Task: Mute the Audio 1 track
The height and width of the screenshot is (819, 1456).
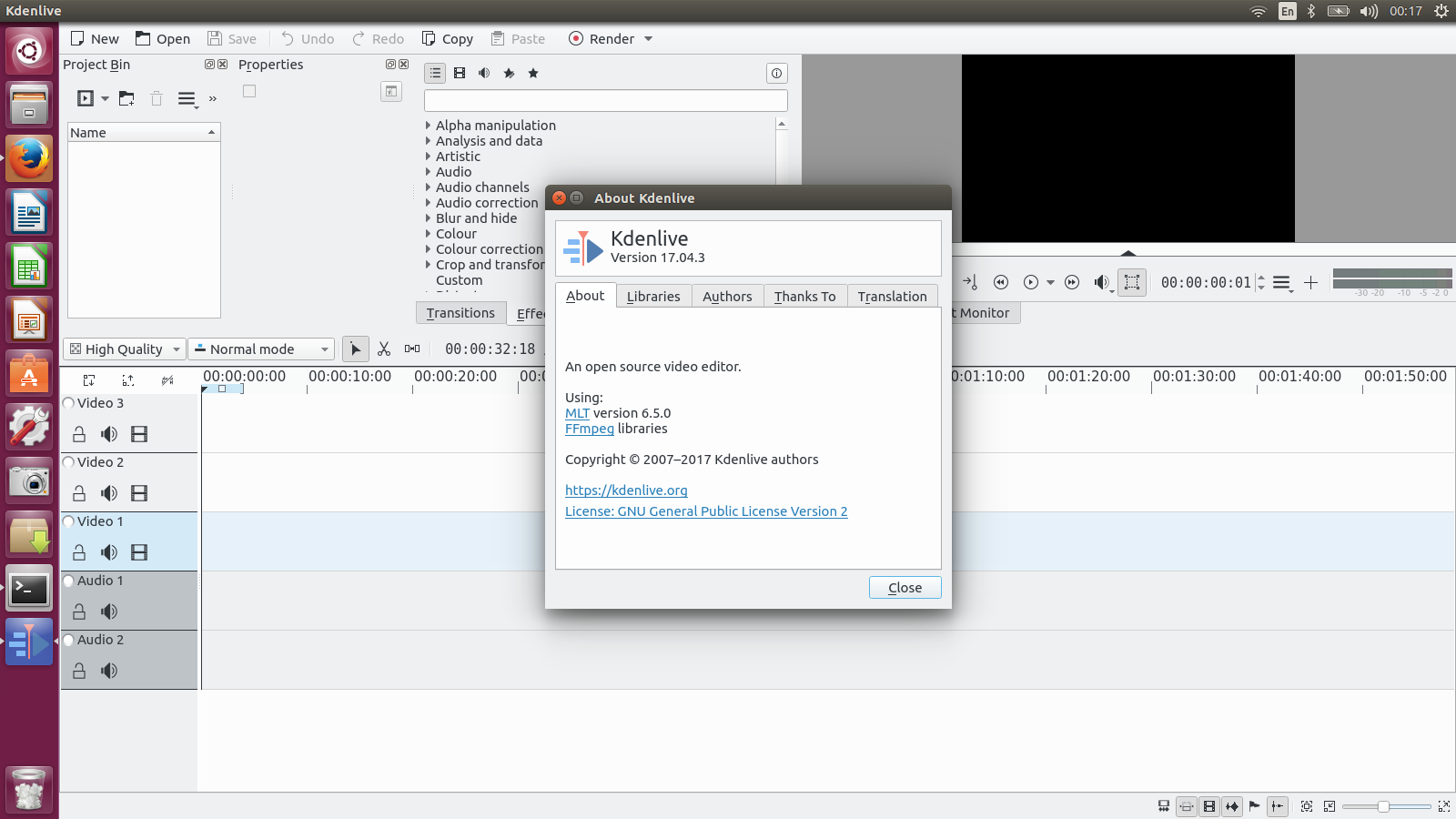Action: pos(109,612)
